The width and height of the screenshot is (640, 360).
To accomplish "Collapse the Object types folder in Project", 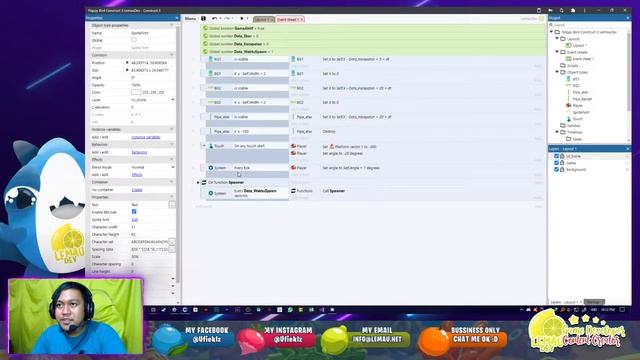I will coord(557,72).
